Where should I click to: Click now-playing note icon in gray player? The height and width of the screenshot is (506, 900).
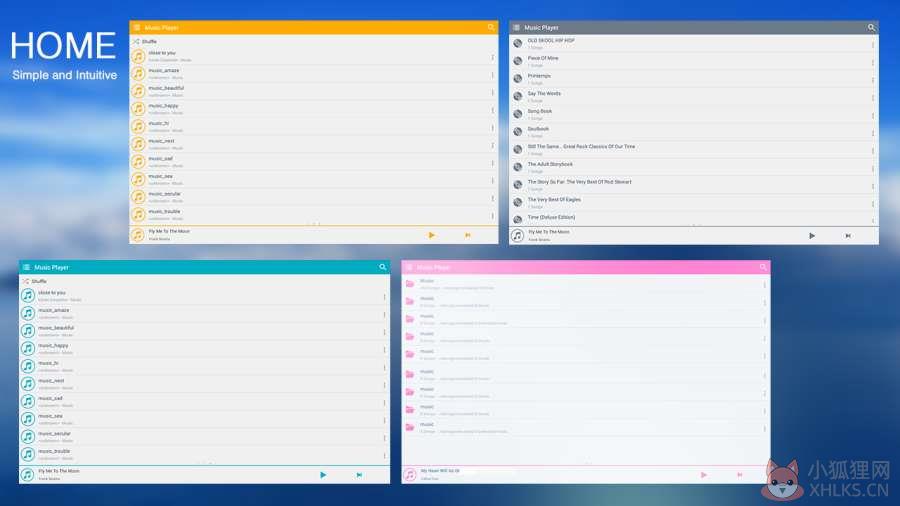(x=517, y=236)
